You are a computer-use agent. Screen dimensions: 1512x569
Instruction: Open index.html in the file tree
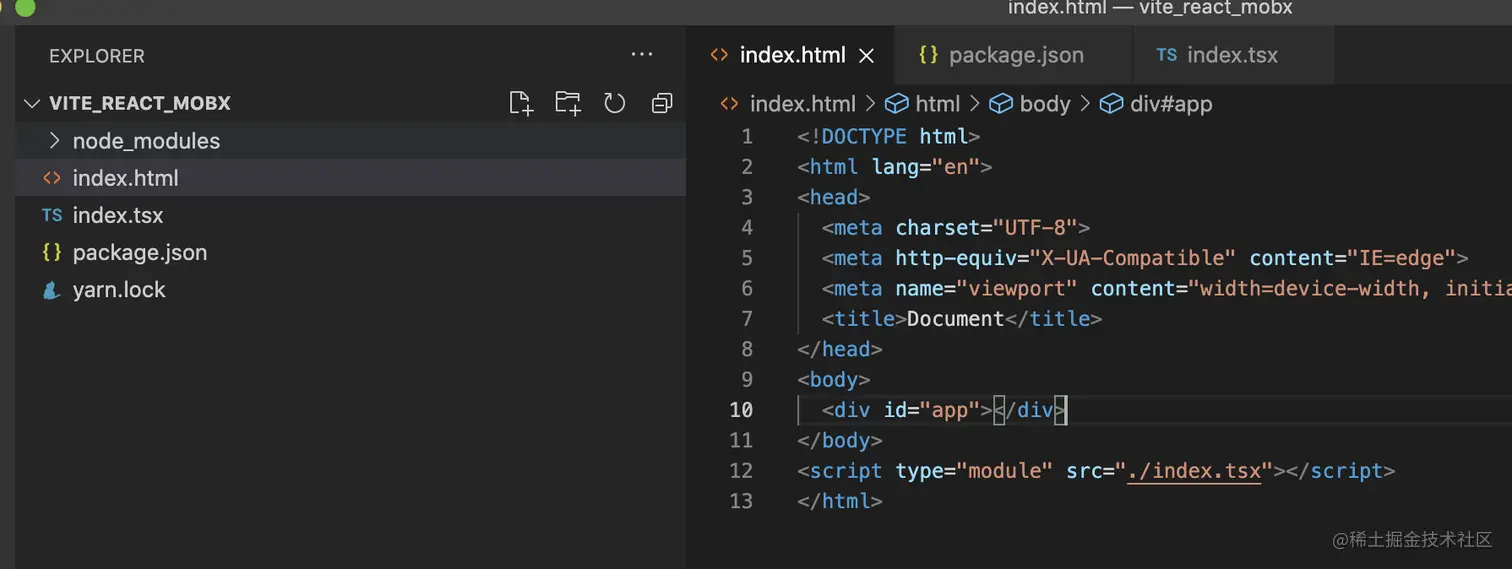(350, 178)
